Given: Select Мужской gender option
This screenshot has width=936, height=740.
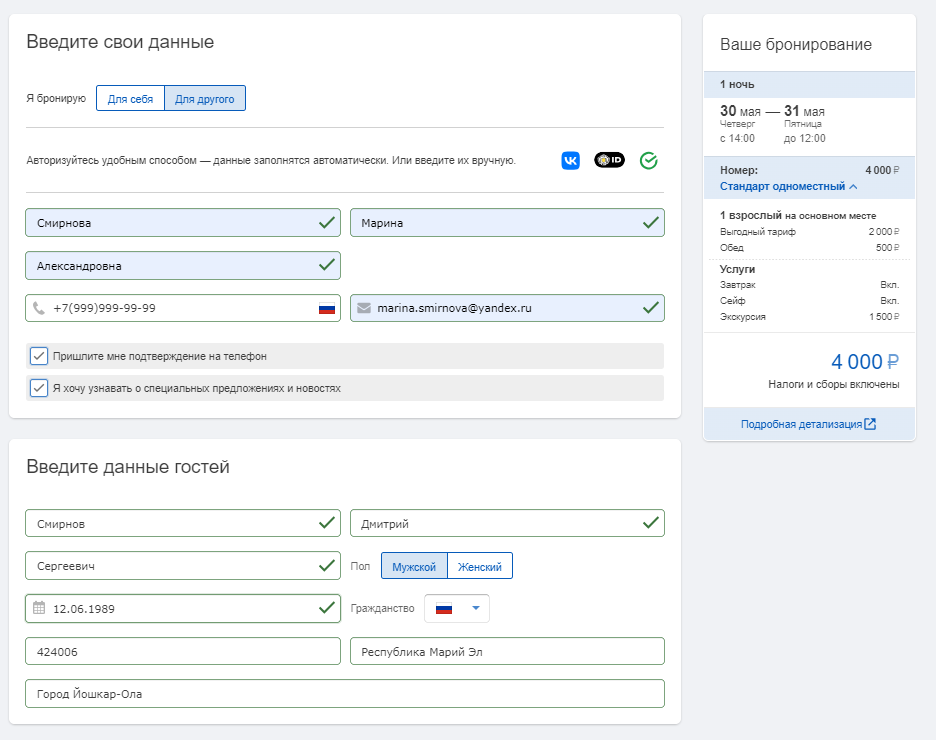Looking at the screenshot, I should (414, 566).
